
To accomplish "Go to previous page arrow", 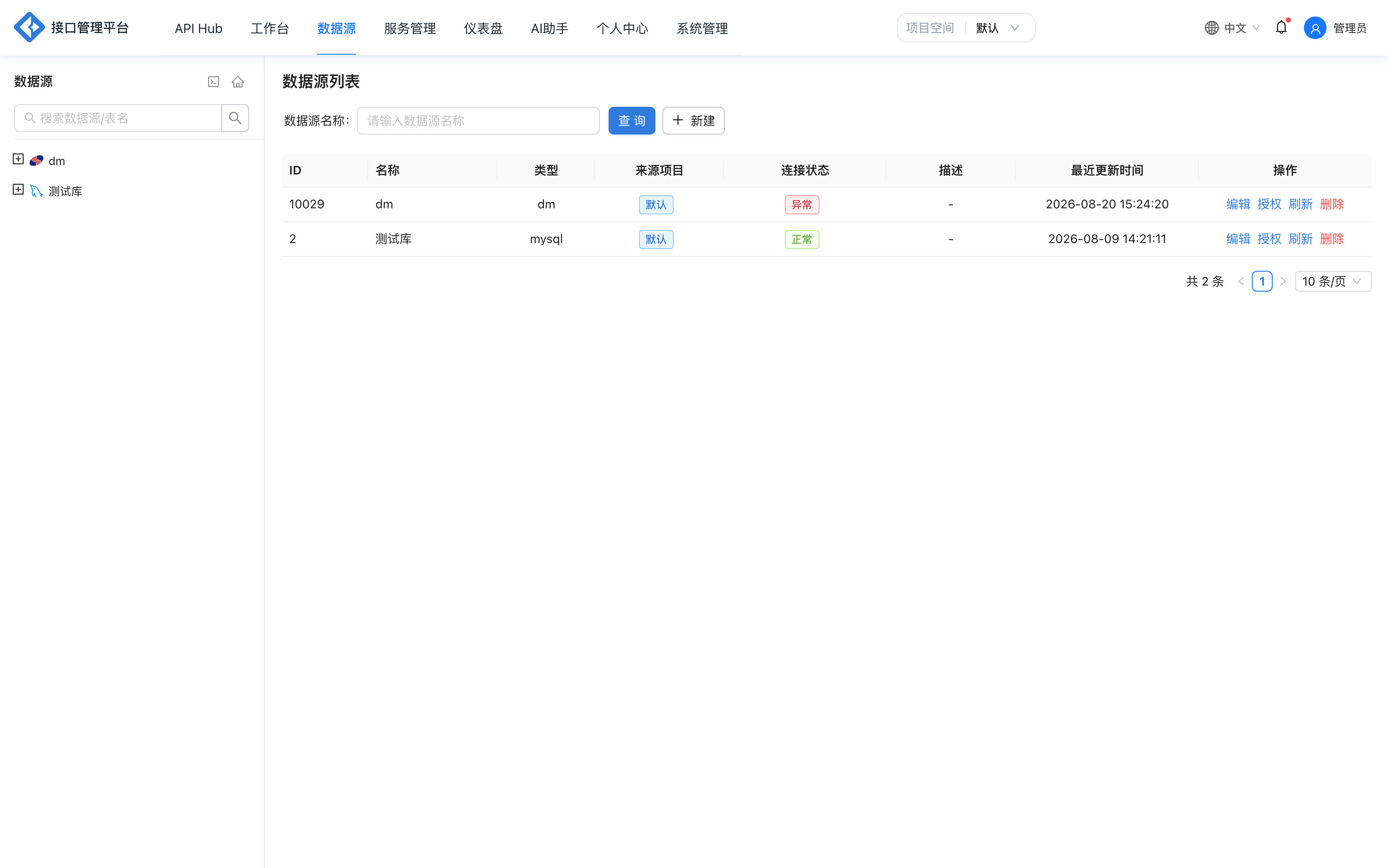I will tap(1241, 281).
